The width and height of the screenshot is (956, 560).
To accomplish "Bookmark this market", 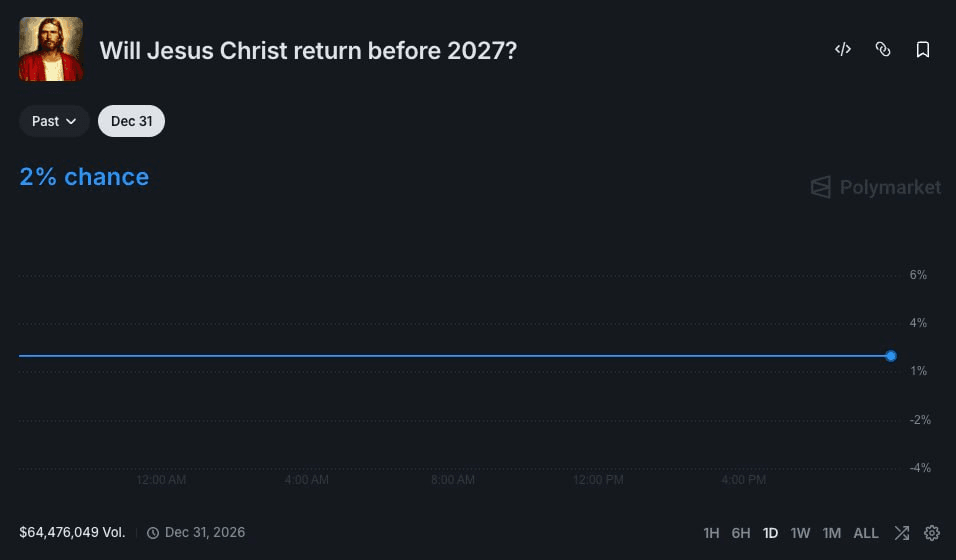I will tap(923, 49).
